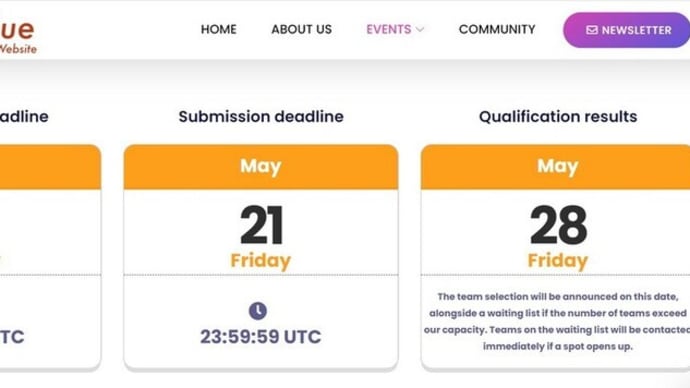The width and height of the screenshot is (690, 388).
Task: Click the orange May header of submission card
Action: coord(261,167)
